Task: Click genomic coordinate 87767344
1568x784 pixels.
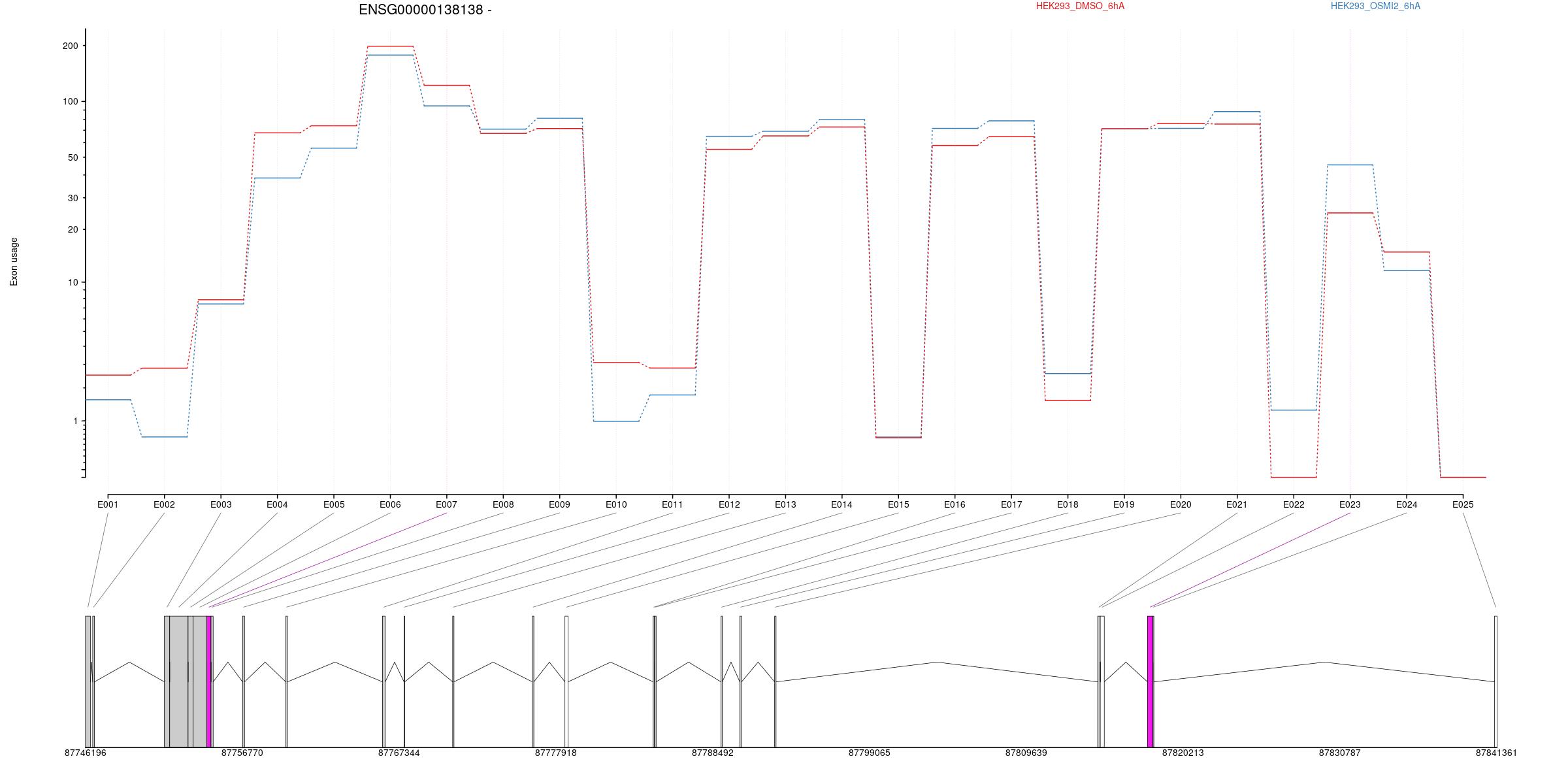Action: [399, 753]
